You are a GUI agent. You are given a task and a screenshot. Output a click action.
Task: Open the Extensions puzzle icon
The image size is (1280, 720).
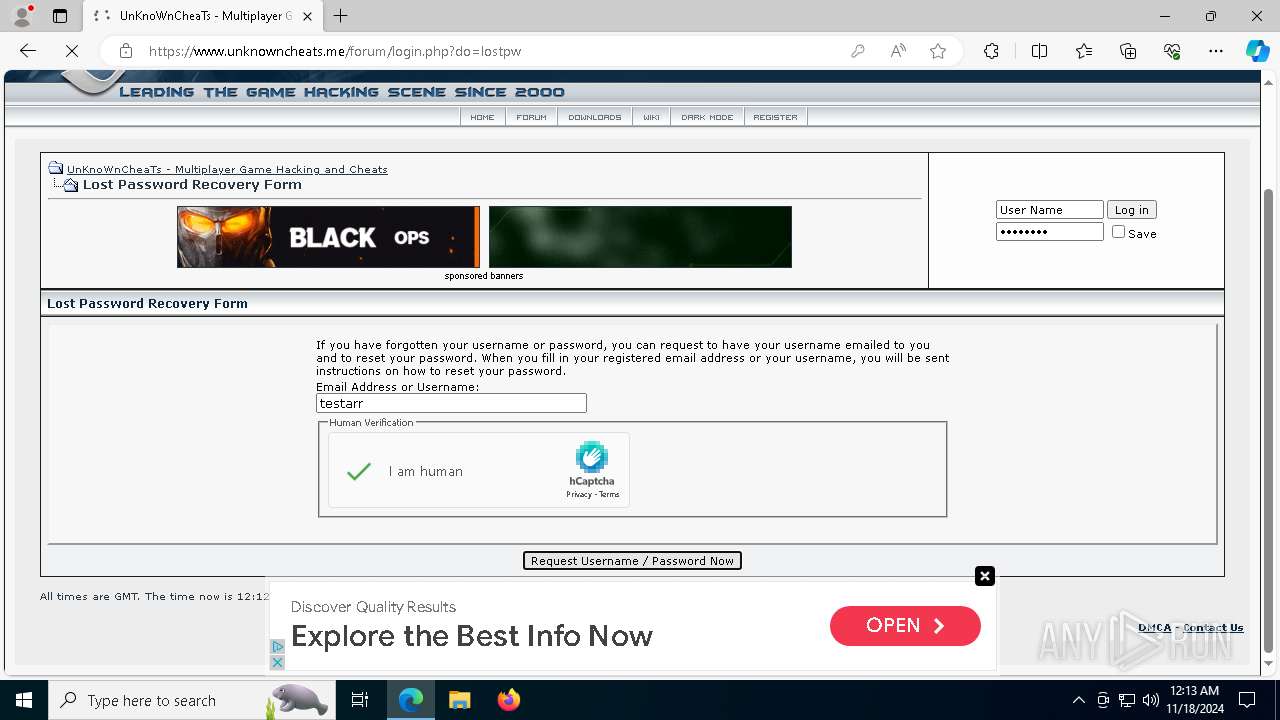991,51
